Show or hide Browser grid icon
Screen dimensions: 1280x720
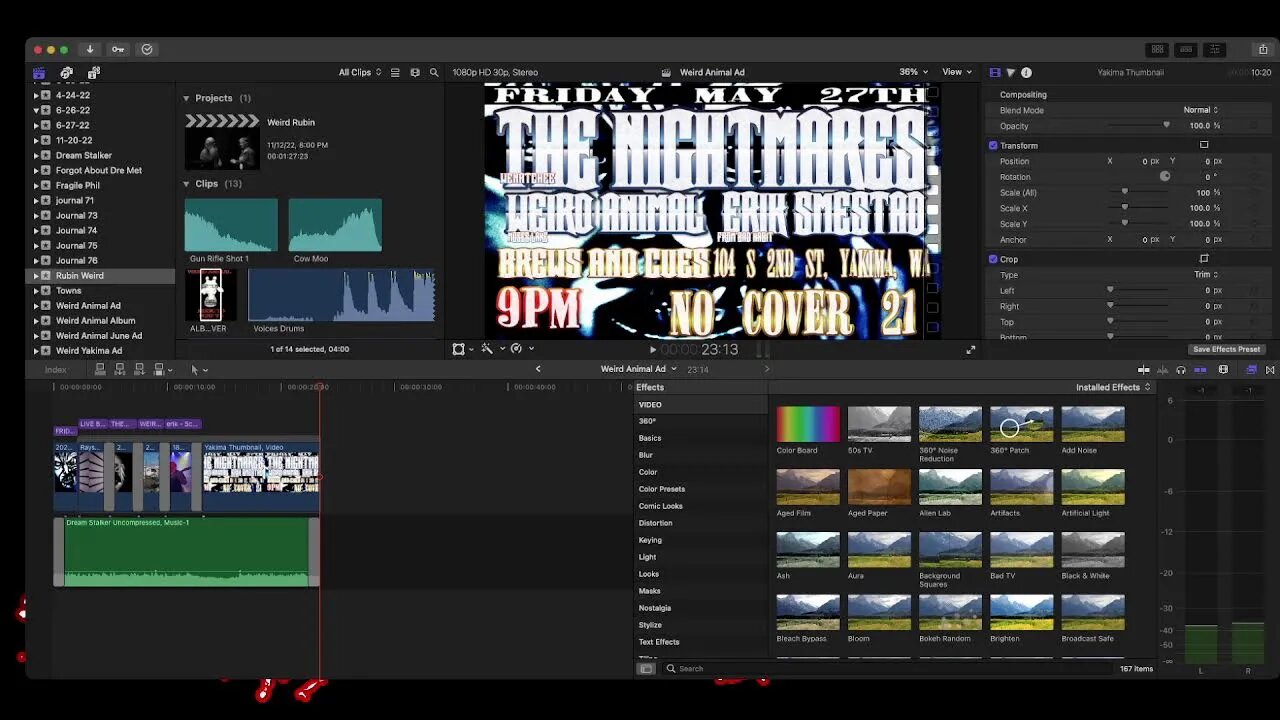pyautogui.click(x=1157, y=49)
